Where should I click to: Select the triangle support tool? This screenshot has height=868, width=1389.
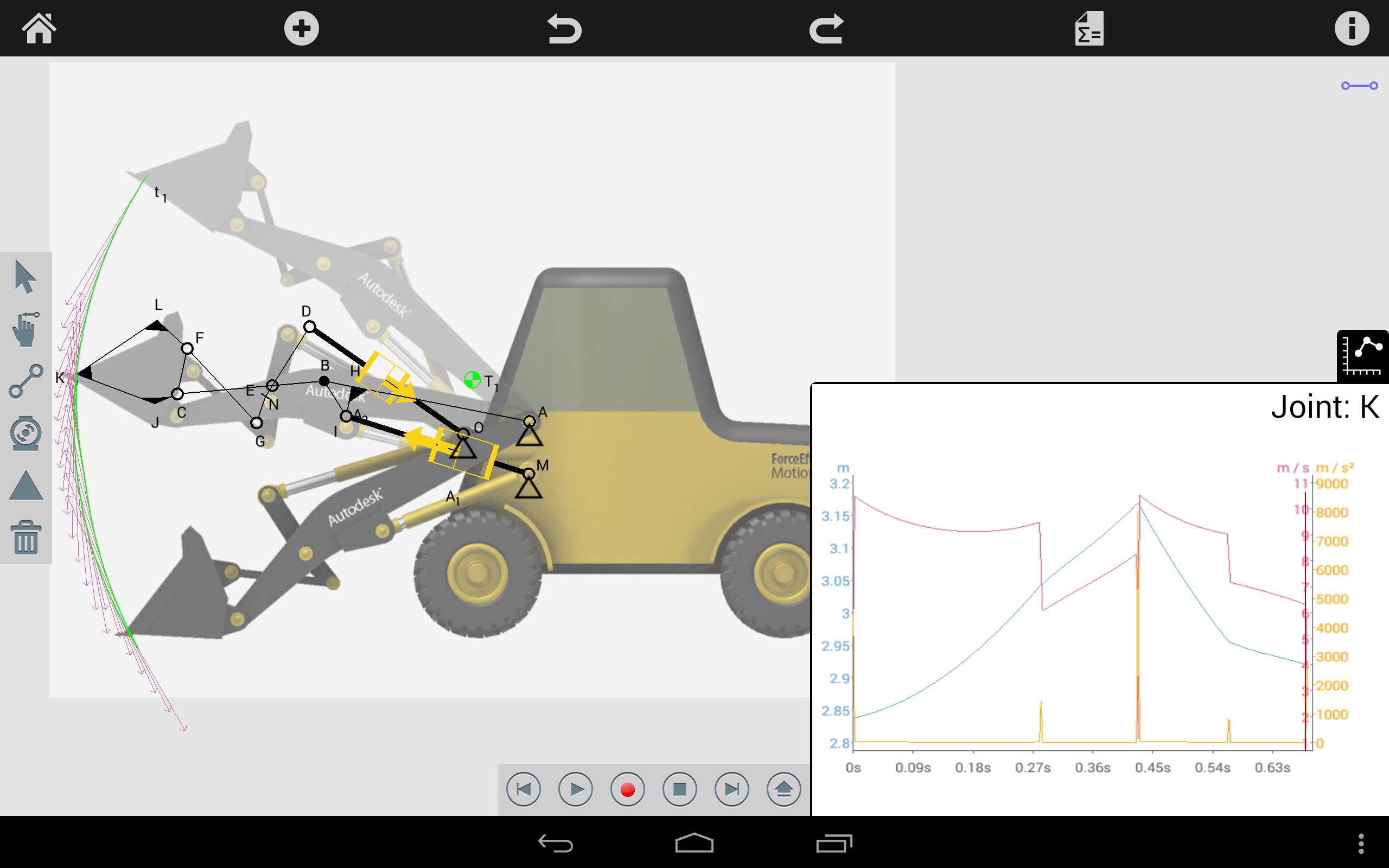(x=26, y=486)
